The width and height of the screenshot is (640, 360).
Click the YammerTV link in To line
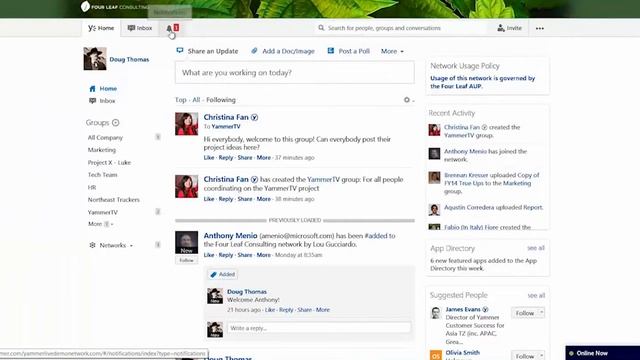(226, 127)
